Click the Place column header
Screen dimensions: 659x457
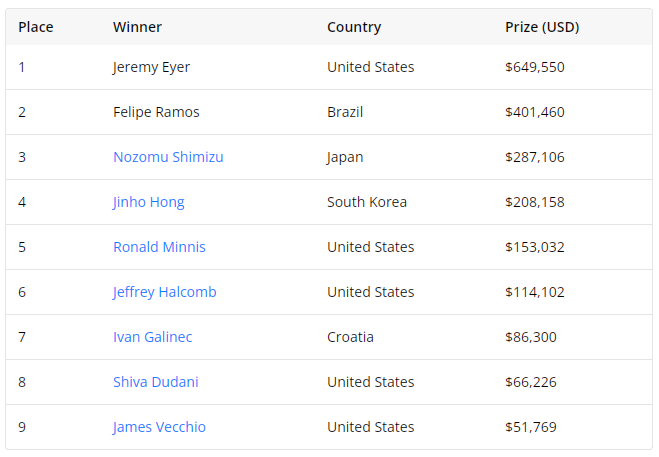(36, 27)
